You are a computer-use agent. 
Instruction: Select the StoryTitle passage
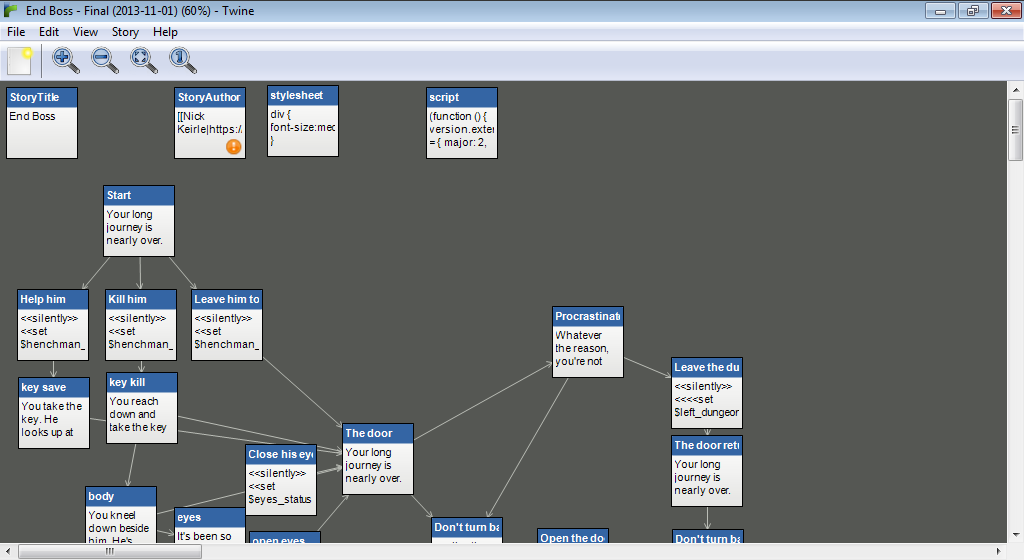pos(42,123)
